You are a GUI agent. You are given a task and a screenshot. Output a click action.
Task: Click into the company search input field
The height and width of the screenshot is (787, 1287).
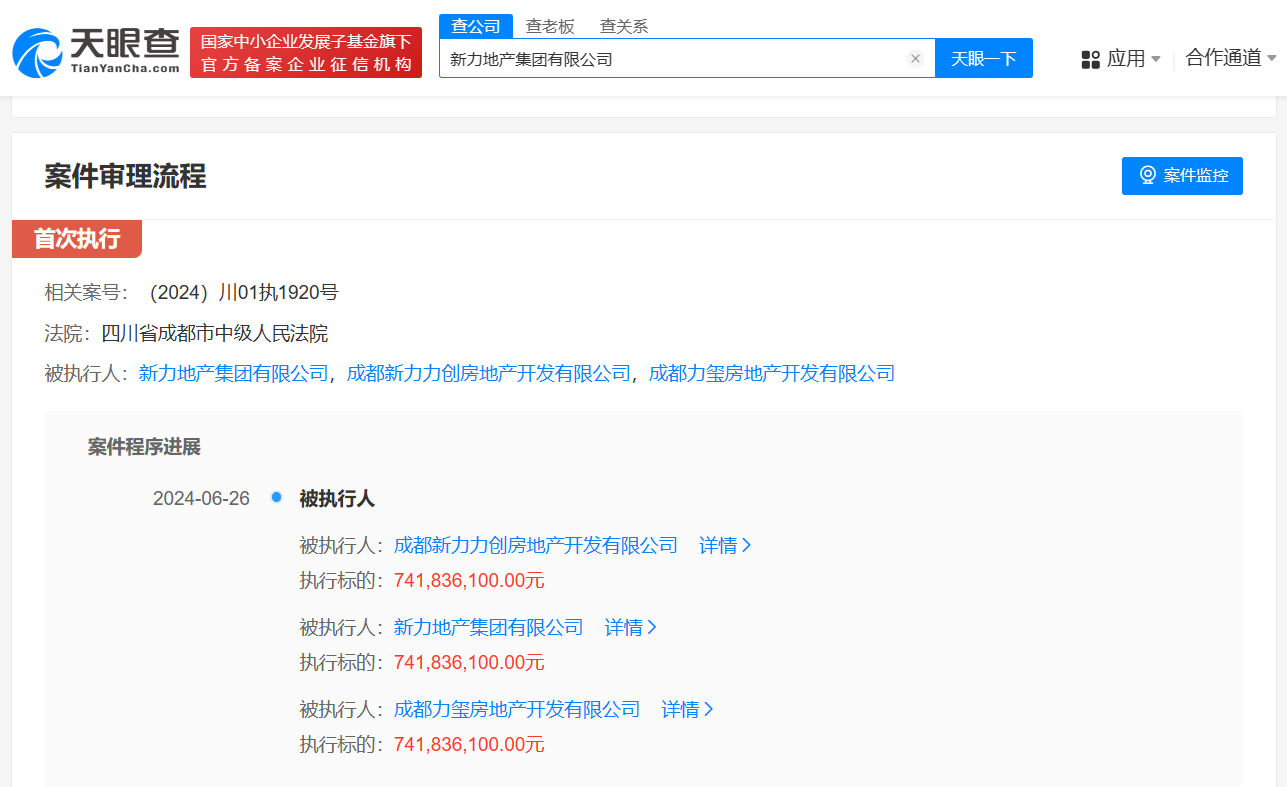pyautogui.click(x=670, y=59)
